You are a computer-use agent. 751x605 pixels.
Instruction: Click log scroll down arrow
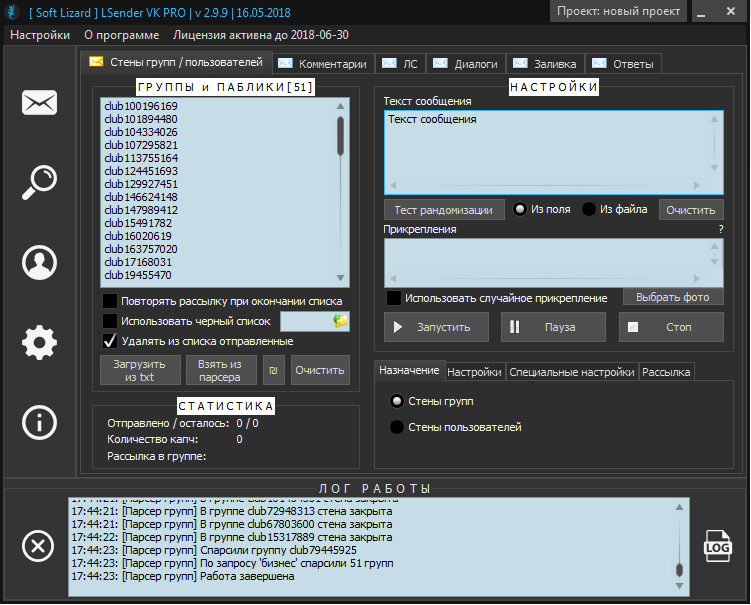pos(679,586)
